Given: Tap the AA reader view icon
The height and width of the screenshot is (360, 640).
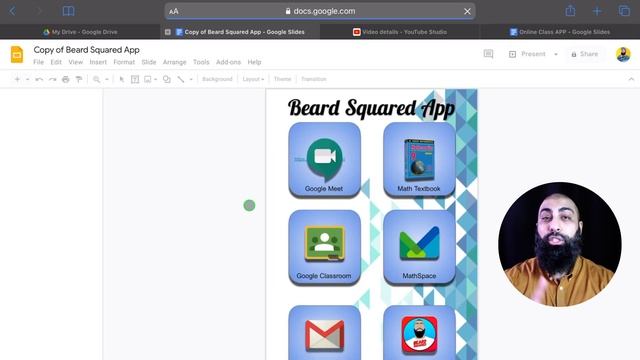Looking at the screenshot, I should point(173,11).
